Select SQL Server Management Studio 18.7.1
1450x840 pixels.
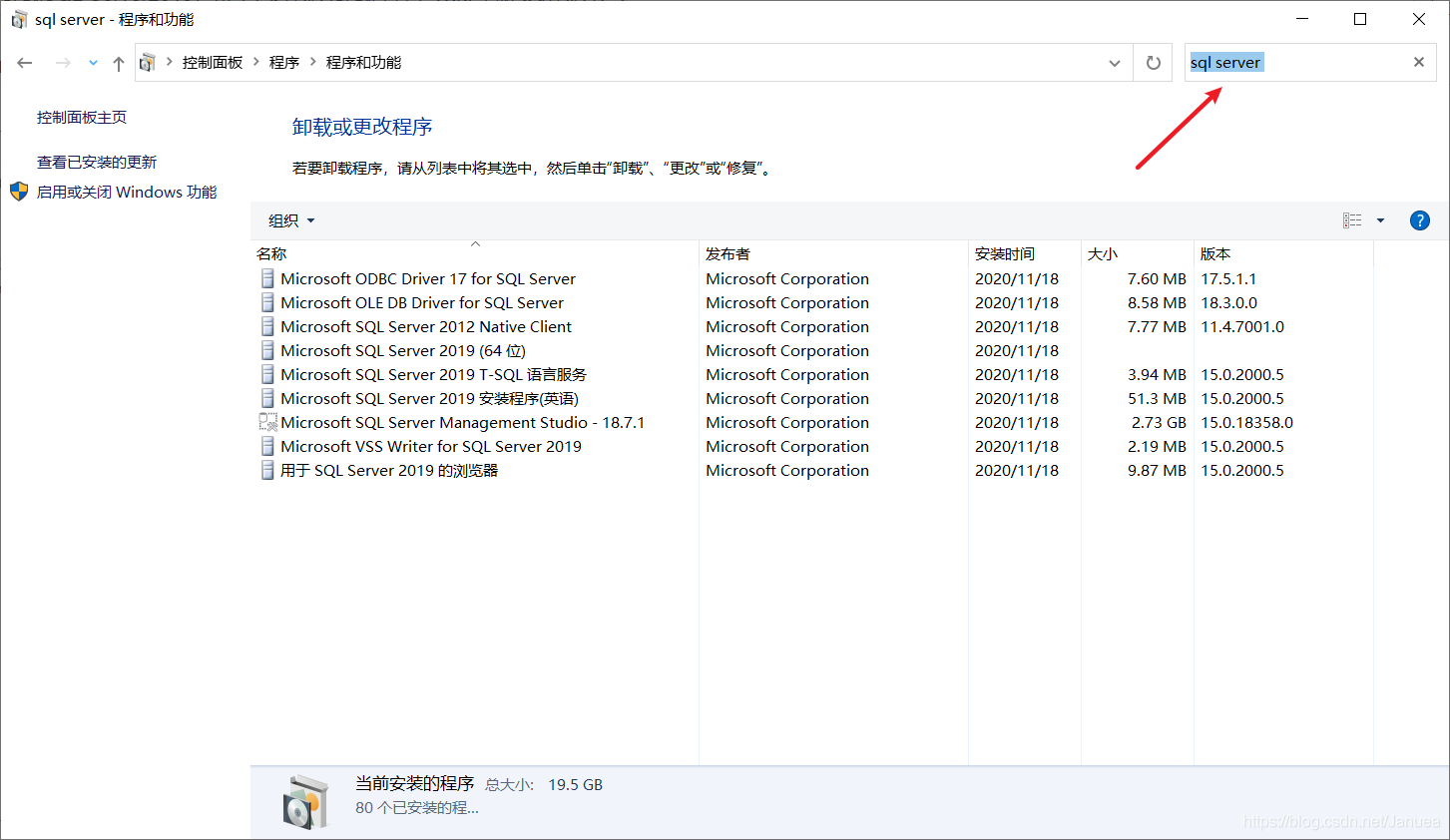[x=463, y=423]
